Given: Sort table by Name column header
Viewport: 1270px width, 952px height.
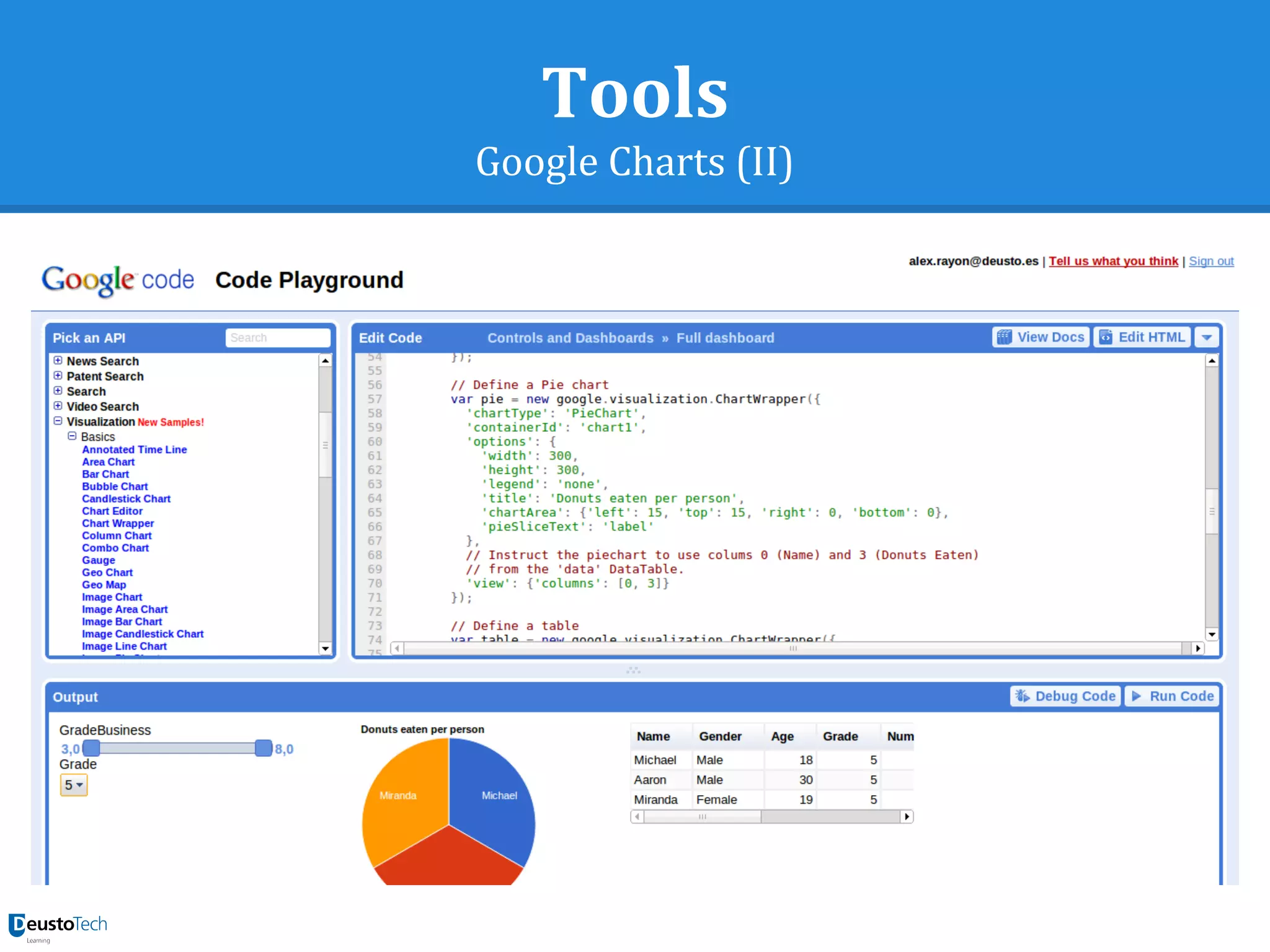Looking at the screenshot, I should [661, 736].
